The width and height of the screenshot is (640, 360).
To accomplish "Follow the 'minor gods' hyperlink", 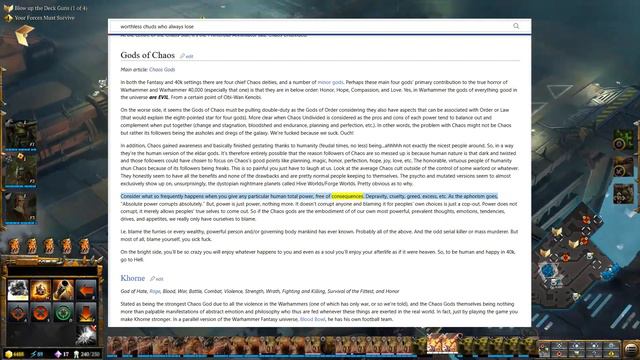I will 330,82.
